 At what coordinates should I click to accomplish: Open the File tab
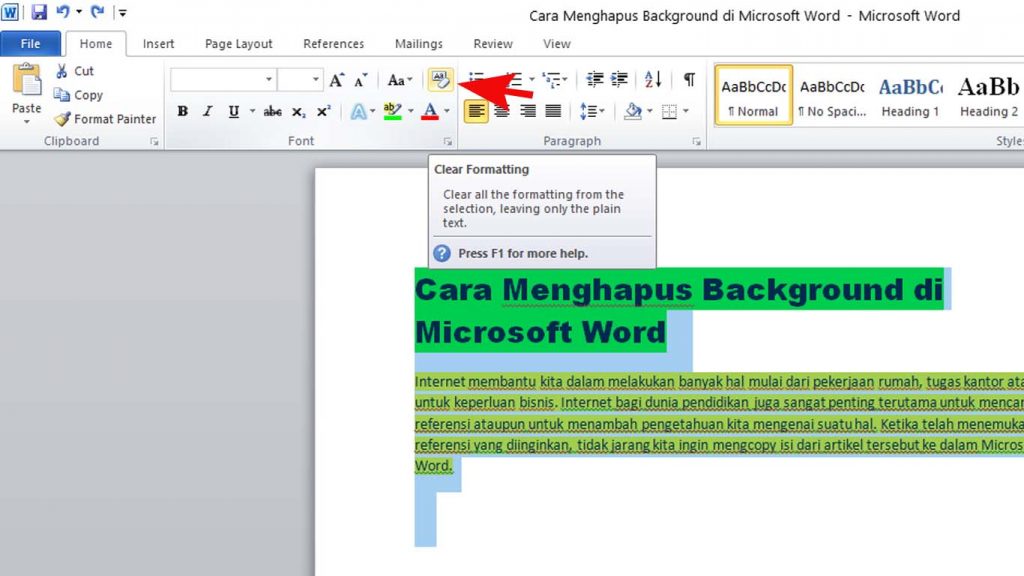30,44
